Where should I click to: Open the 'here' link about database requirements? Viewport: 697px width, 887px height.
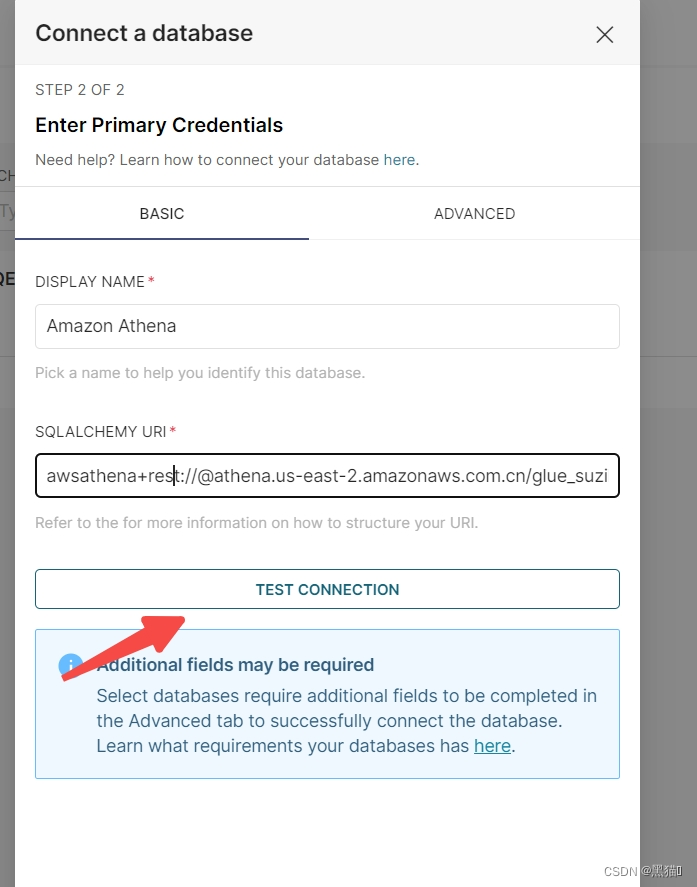(x=492, y=746)
